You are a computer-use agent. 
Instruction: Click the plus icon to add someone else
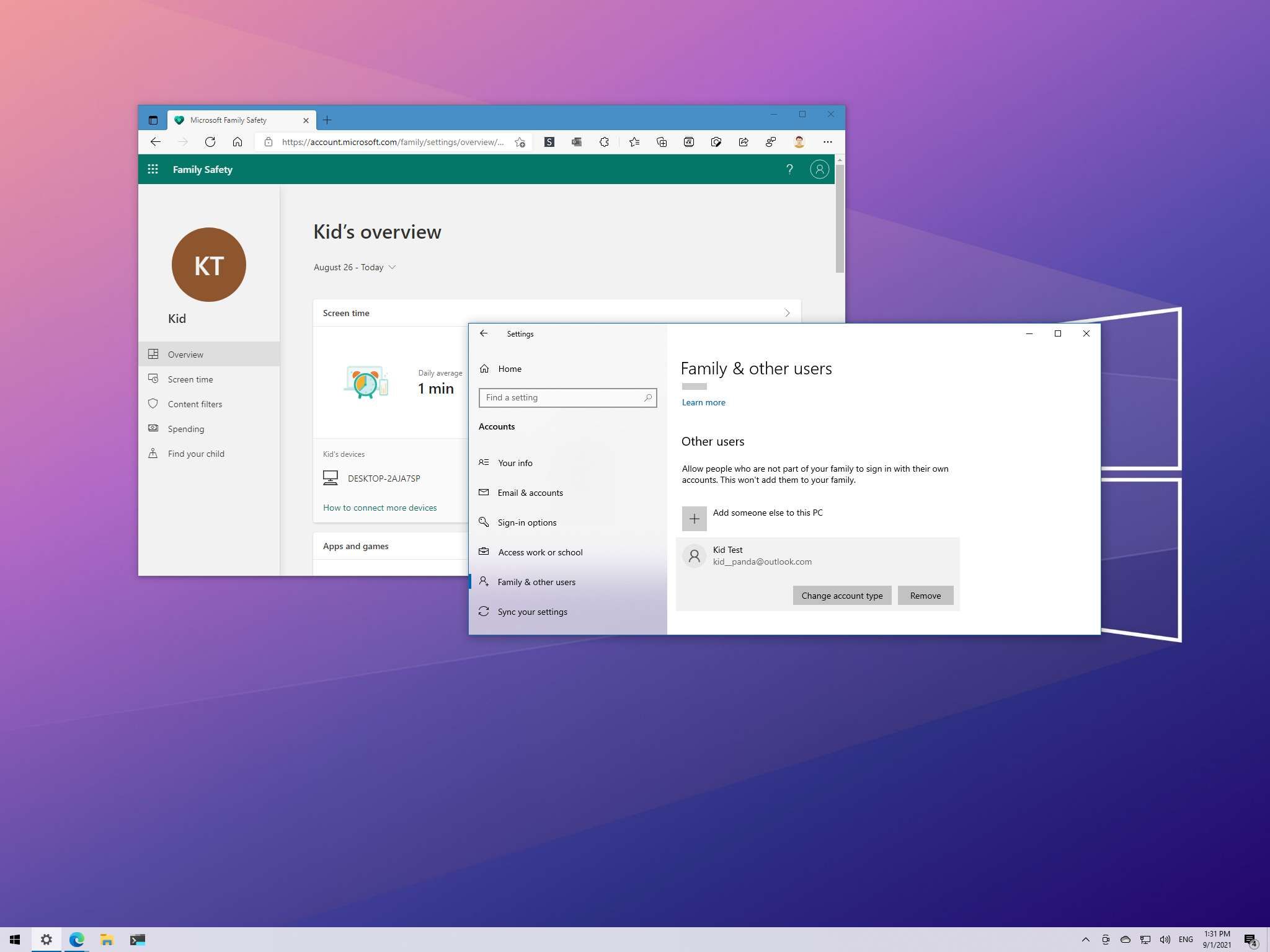coord(694,519)
